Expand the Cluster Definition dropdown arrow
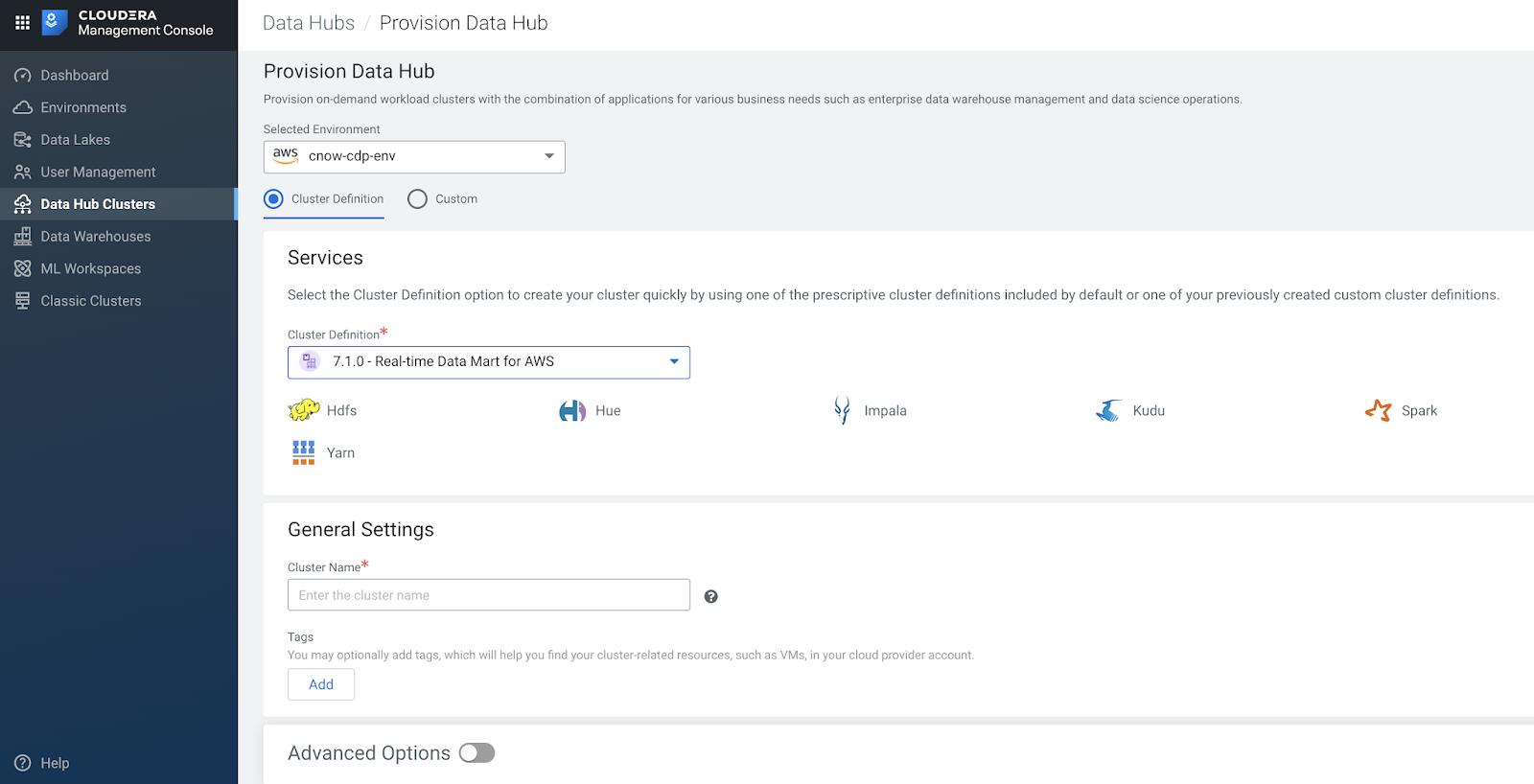 674,361
